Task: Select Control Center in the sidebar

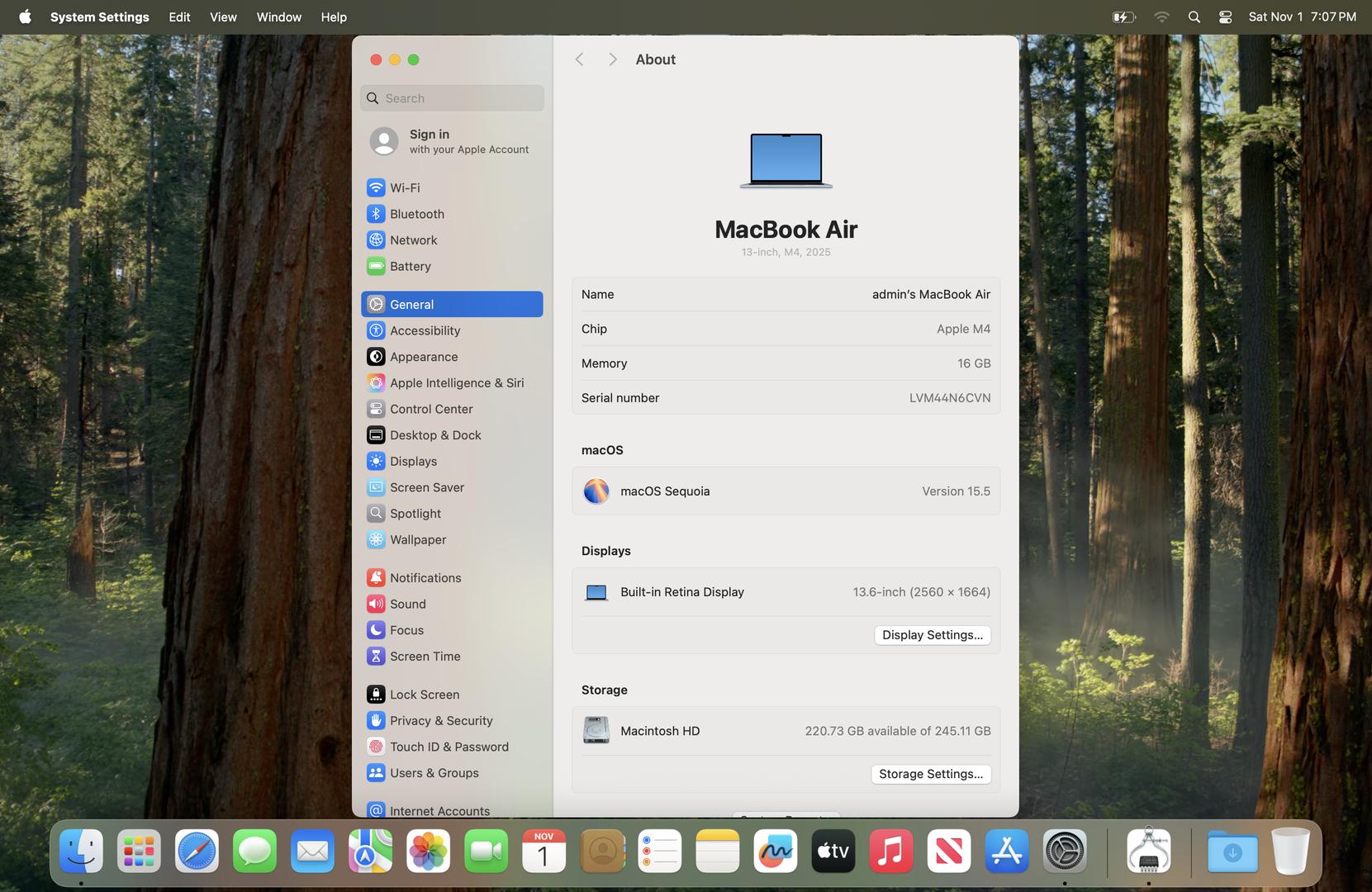Action: (x=430, y=409)
